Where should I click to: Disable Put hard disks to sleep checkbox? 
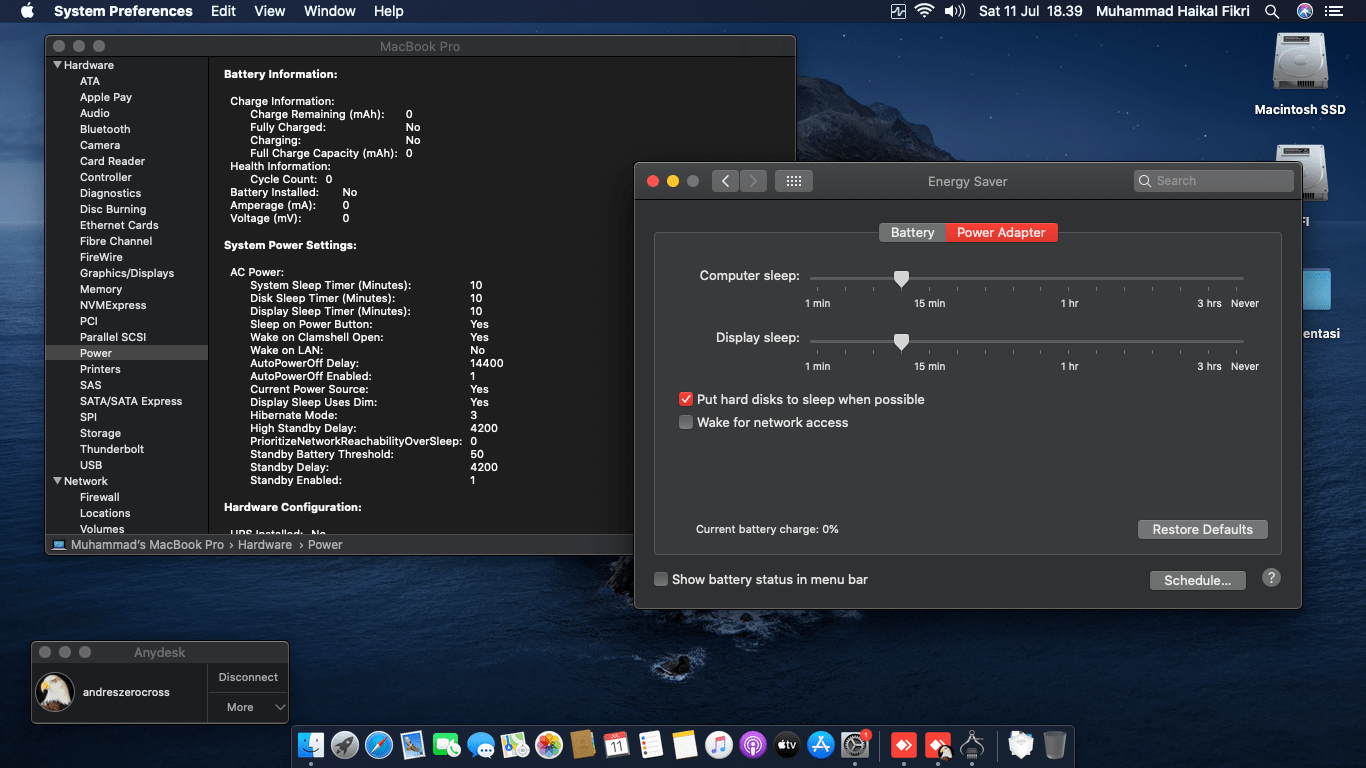pos(686,399)
